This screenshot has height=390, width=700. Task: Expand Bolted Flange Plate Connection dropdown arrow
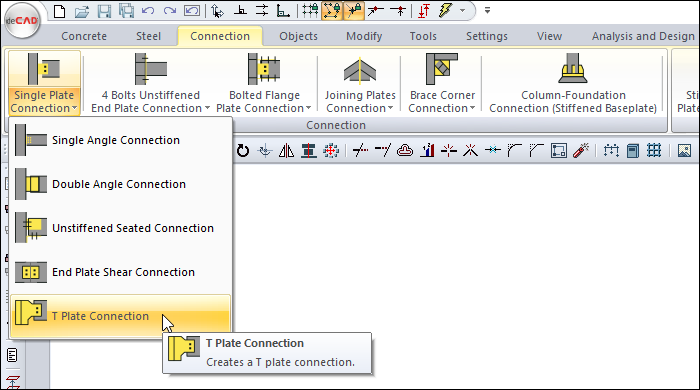(x=308, y=108)
